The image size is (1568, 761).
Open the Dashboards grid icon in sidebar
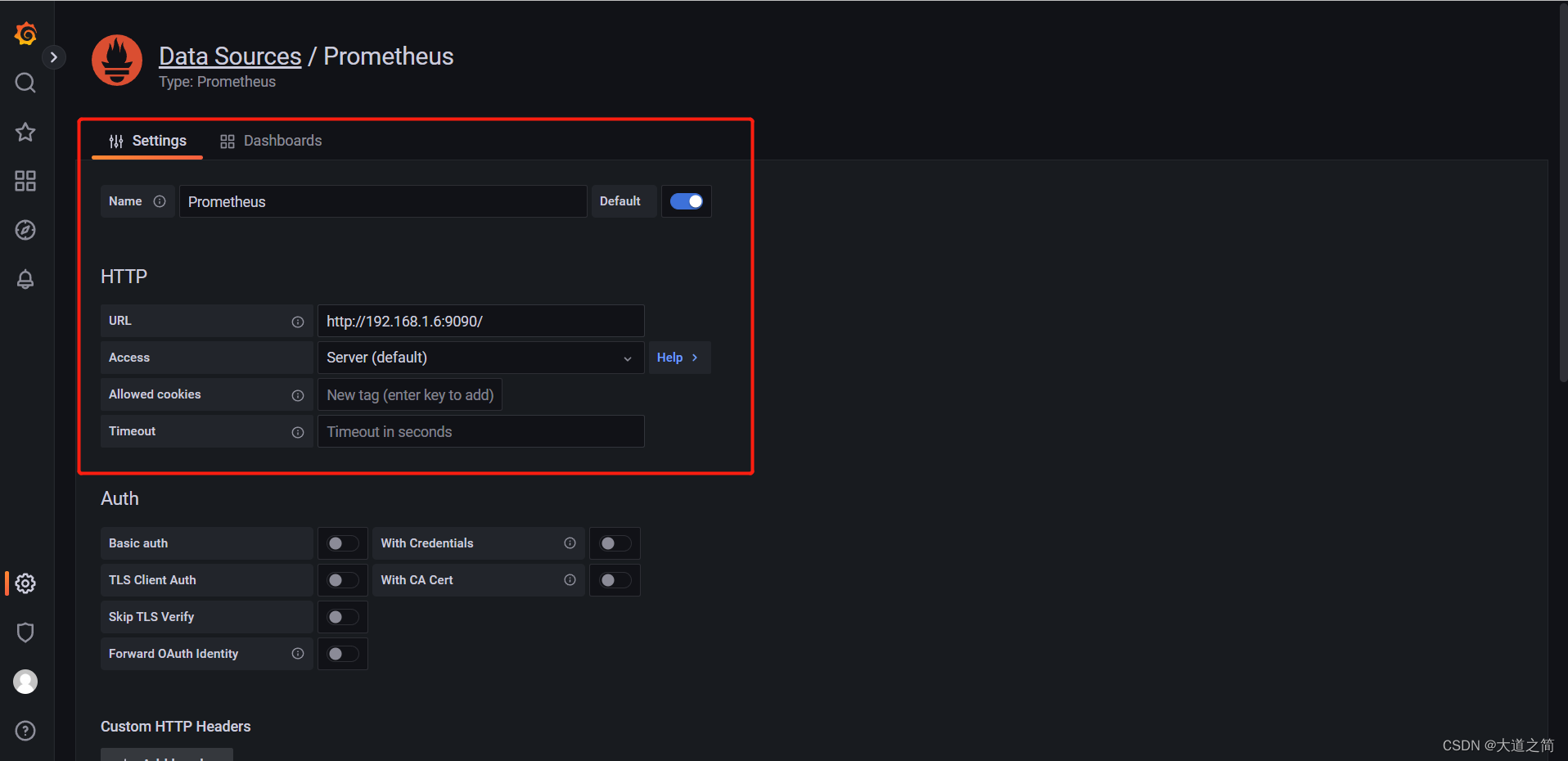[x=25, y=181]
